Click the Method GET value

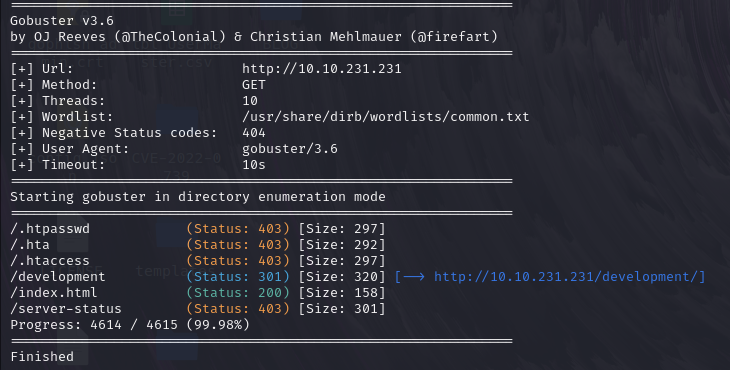[254, 85]
